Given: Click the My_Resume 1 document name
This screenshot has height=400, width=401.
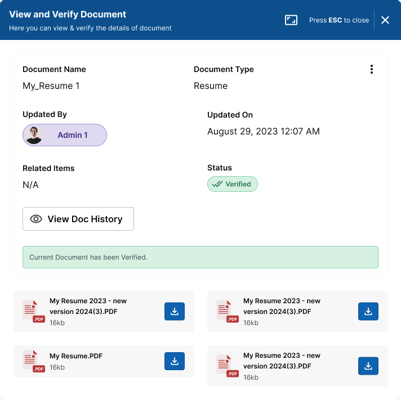Looking at the screenshot, I should pos(51,86).
